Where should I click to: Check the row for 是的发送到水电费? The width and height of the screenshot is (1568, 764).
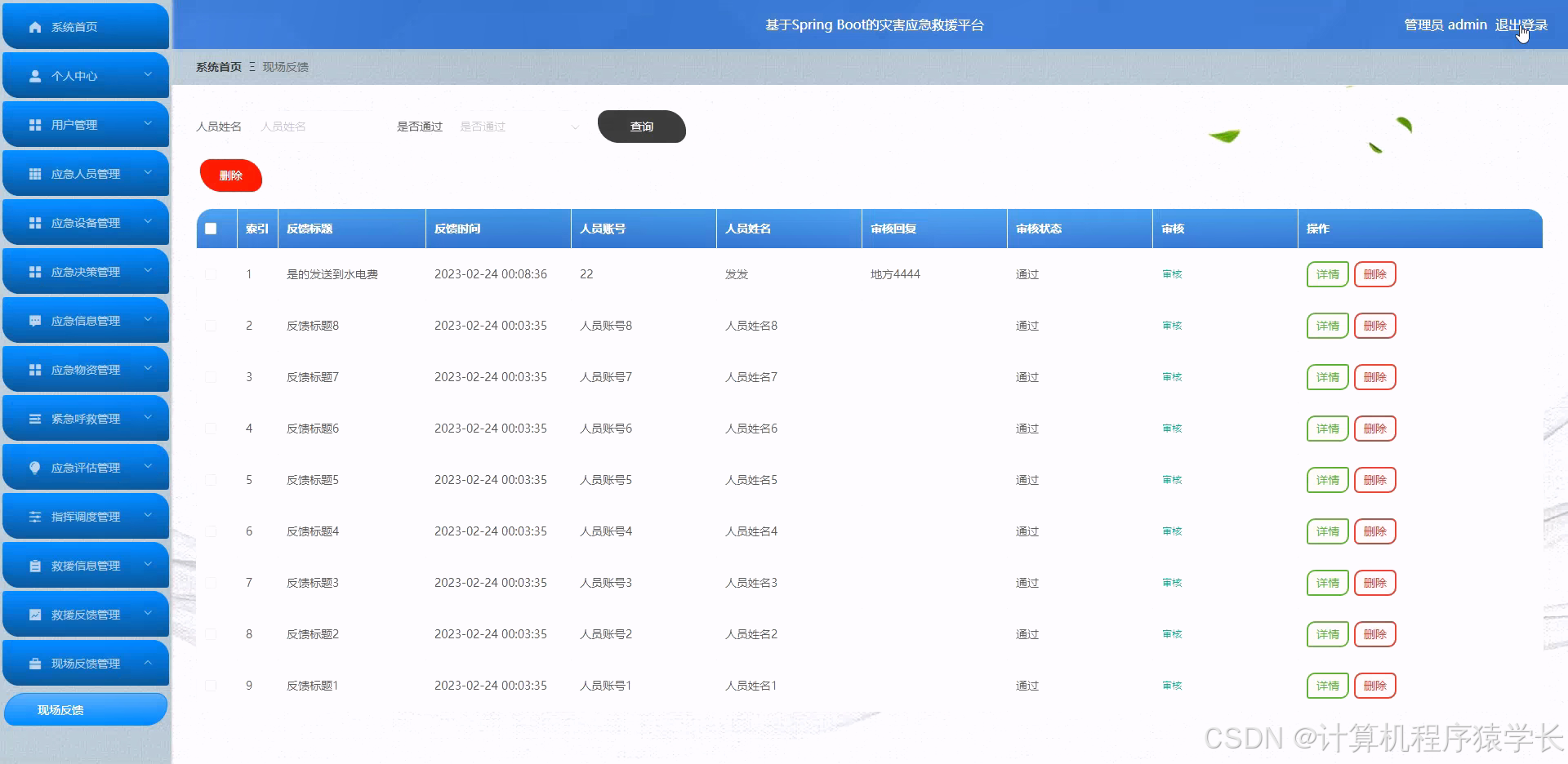[211, 274]
